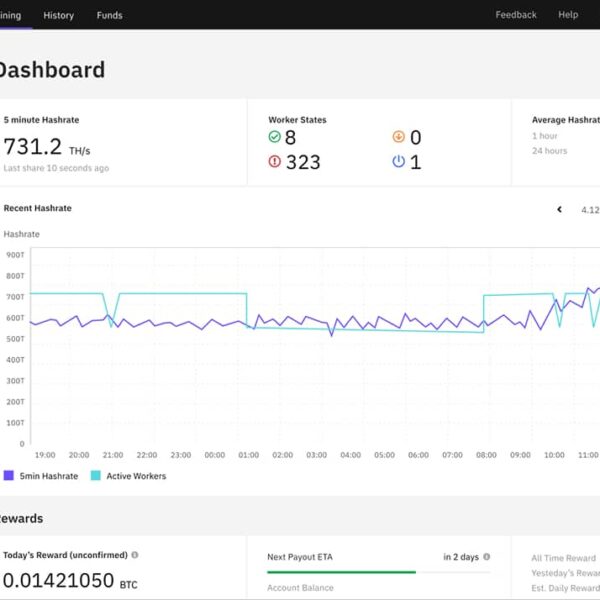Click the 1 hour average hashrate row
This screenshot has width=600, height=600.
pyautogui.click(x=546, y=136)
